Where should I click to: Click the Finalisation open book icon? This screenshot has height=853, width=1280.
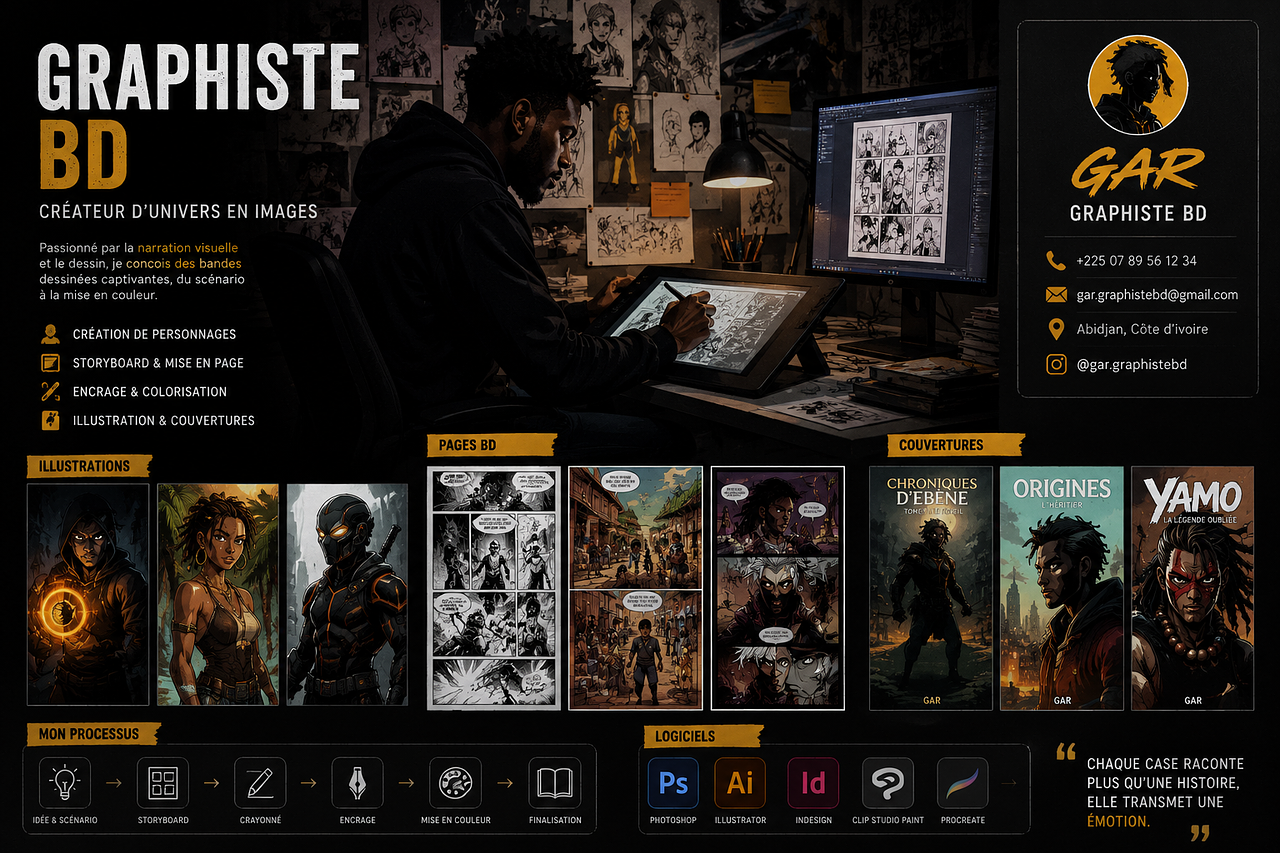(x=555, y=783)
